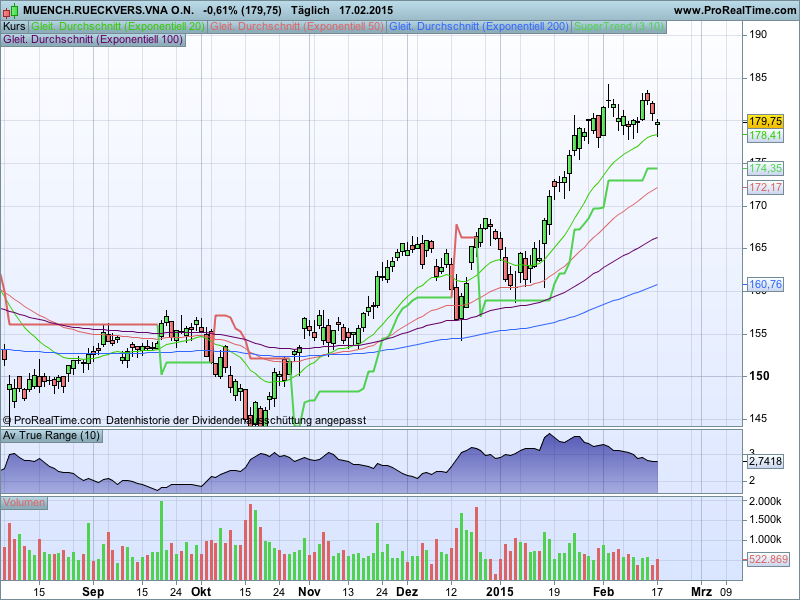Click the volume value tag 522.869
This screenshot has height=600, width=800.
[x=768, y=560]
